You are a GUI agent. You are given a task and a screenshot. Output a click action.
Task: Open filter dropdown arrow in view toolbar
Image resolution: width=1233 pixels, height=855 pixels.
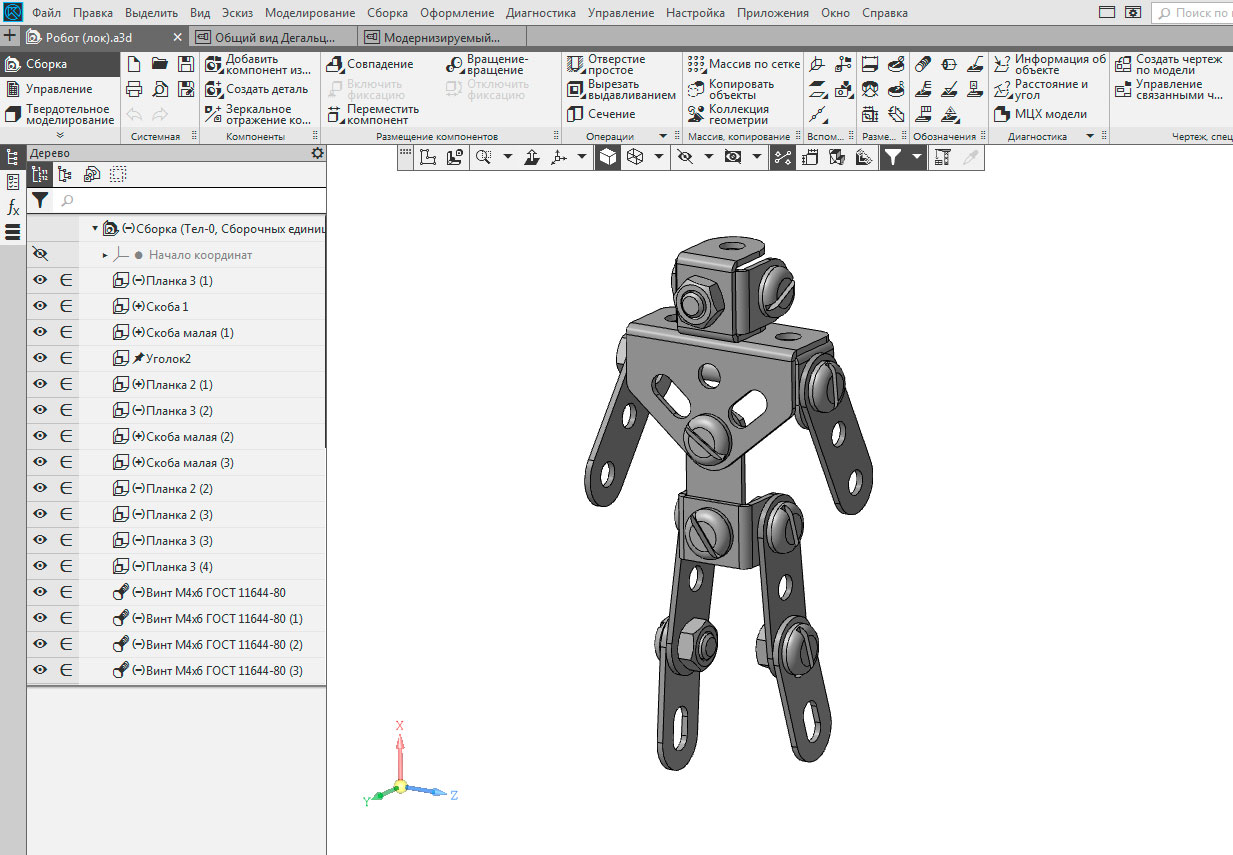point(916,157)
